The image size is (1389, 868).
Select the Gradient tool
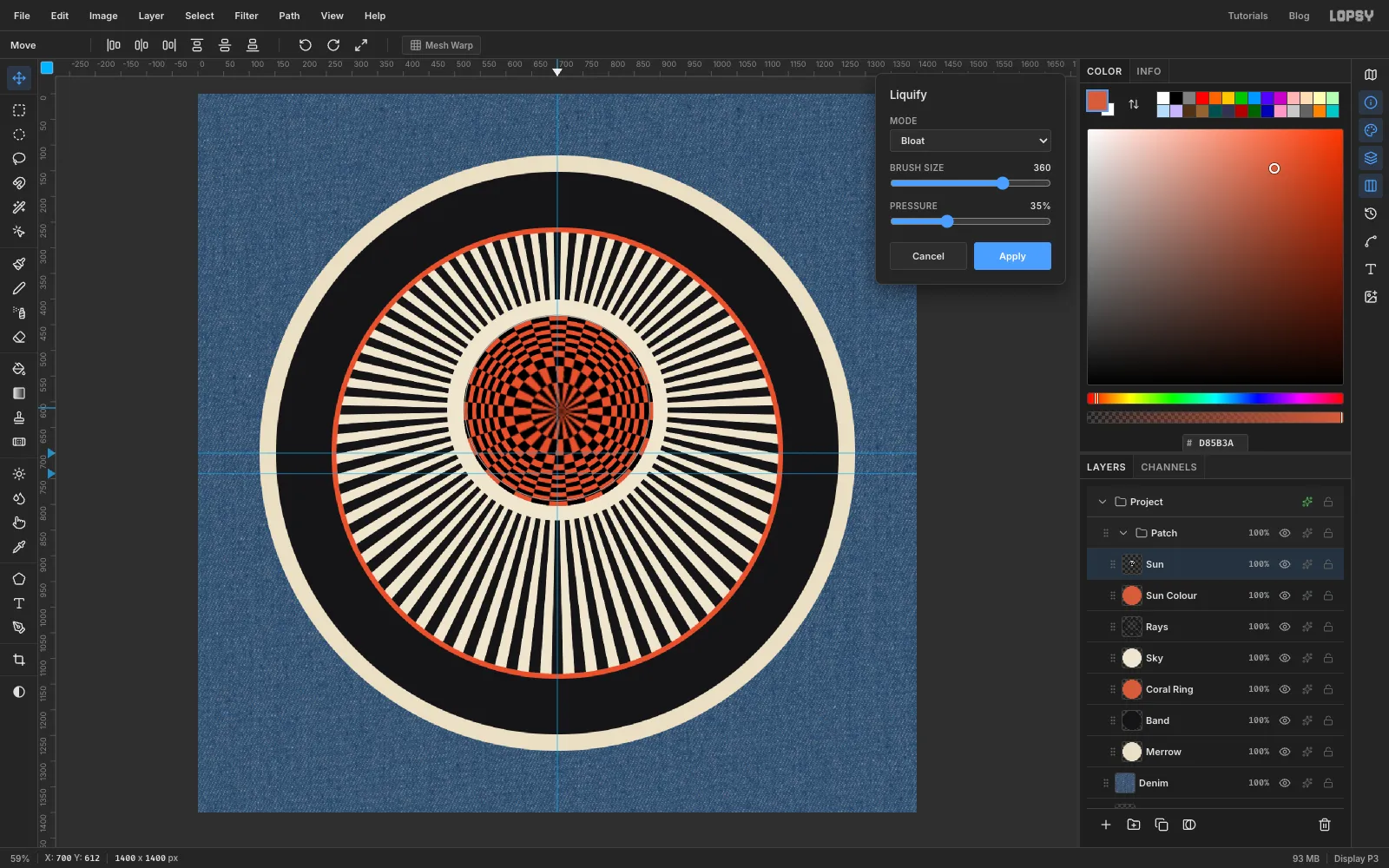pyautogui.click(x=19, y=393)
